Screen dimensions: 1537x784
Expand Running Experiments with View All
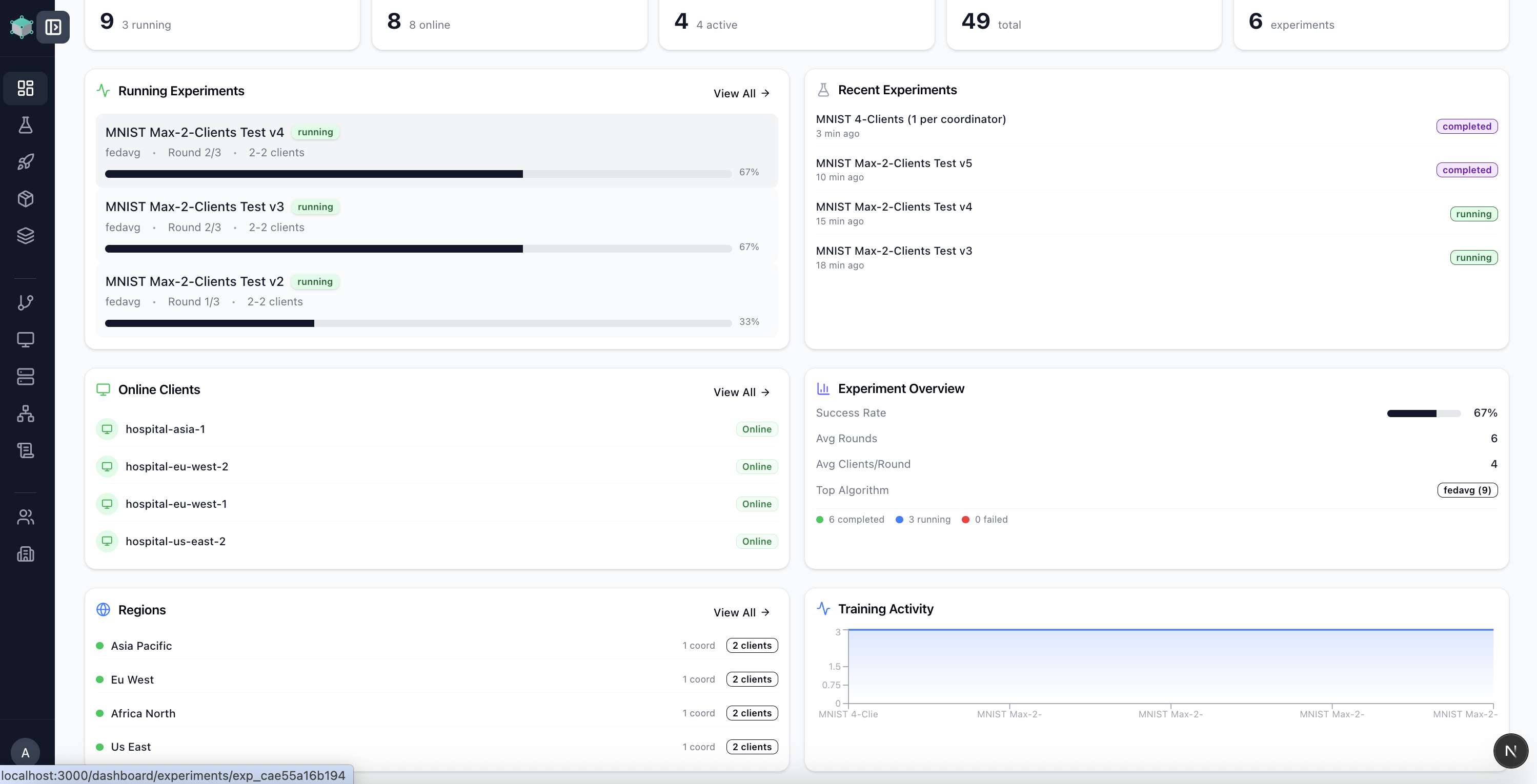click(741, 93)
